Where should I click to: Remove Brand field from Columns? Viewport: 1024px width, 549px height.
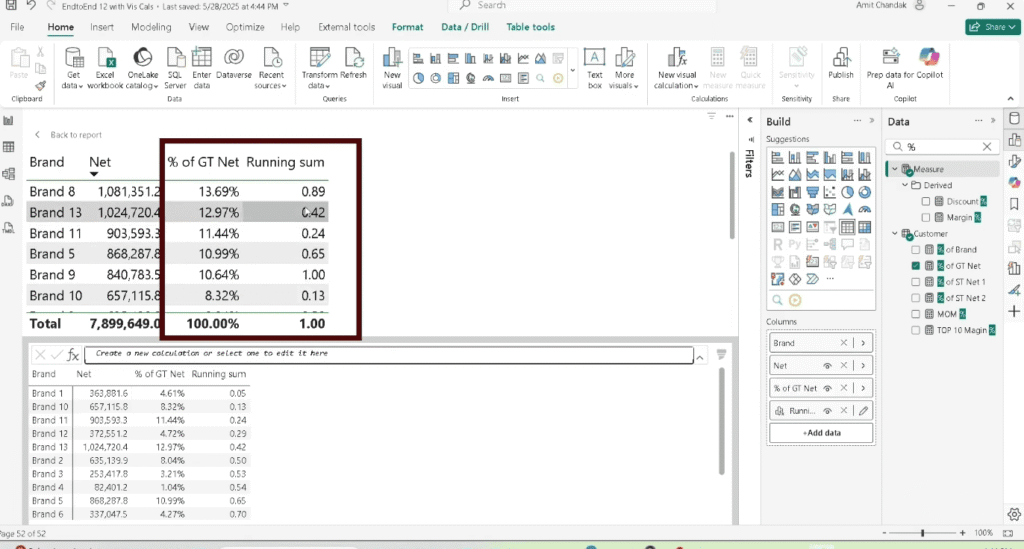tap(844, 343)
